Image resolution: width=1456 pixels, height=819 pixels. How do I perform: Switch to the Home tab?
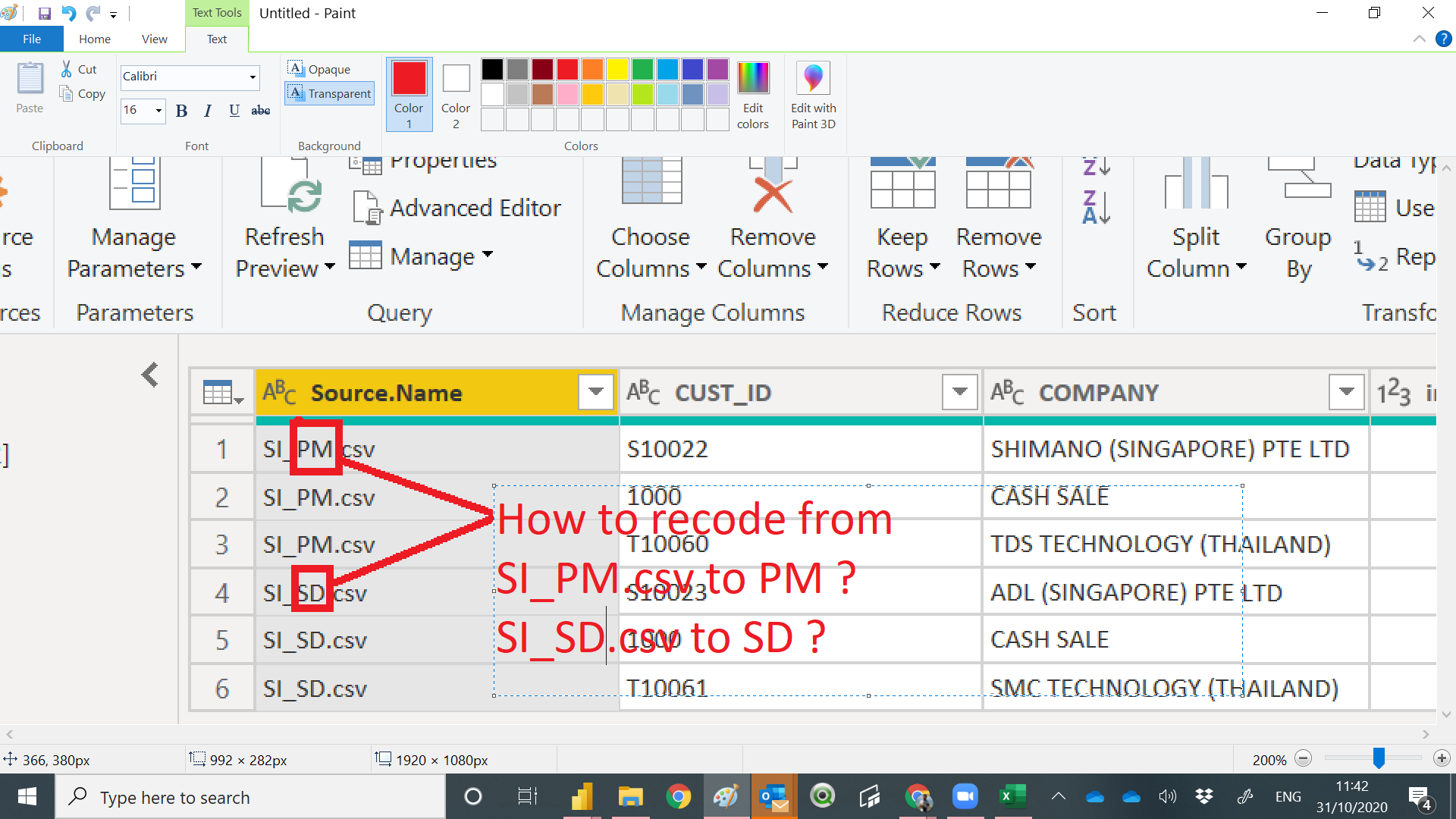(95, 39)
